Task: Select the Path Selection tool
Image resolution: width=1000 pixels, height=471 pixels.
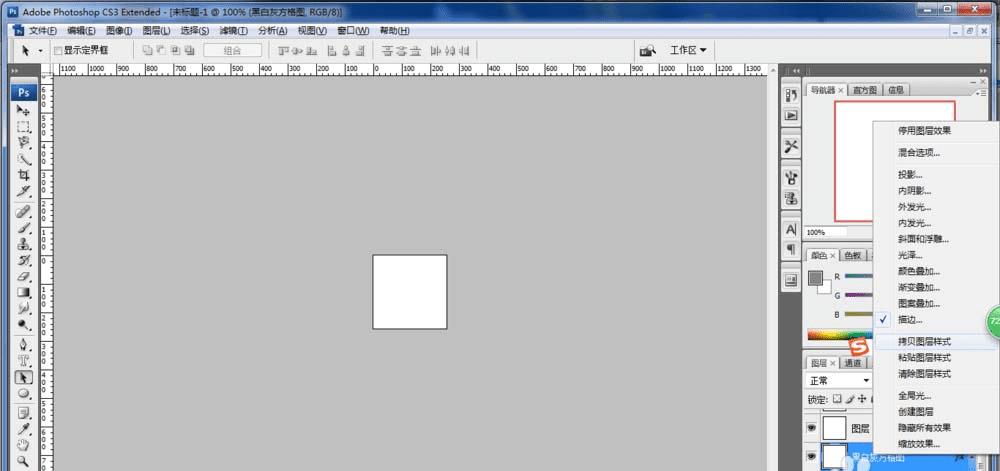Action: tap(24, 377)
